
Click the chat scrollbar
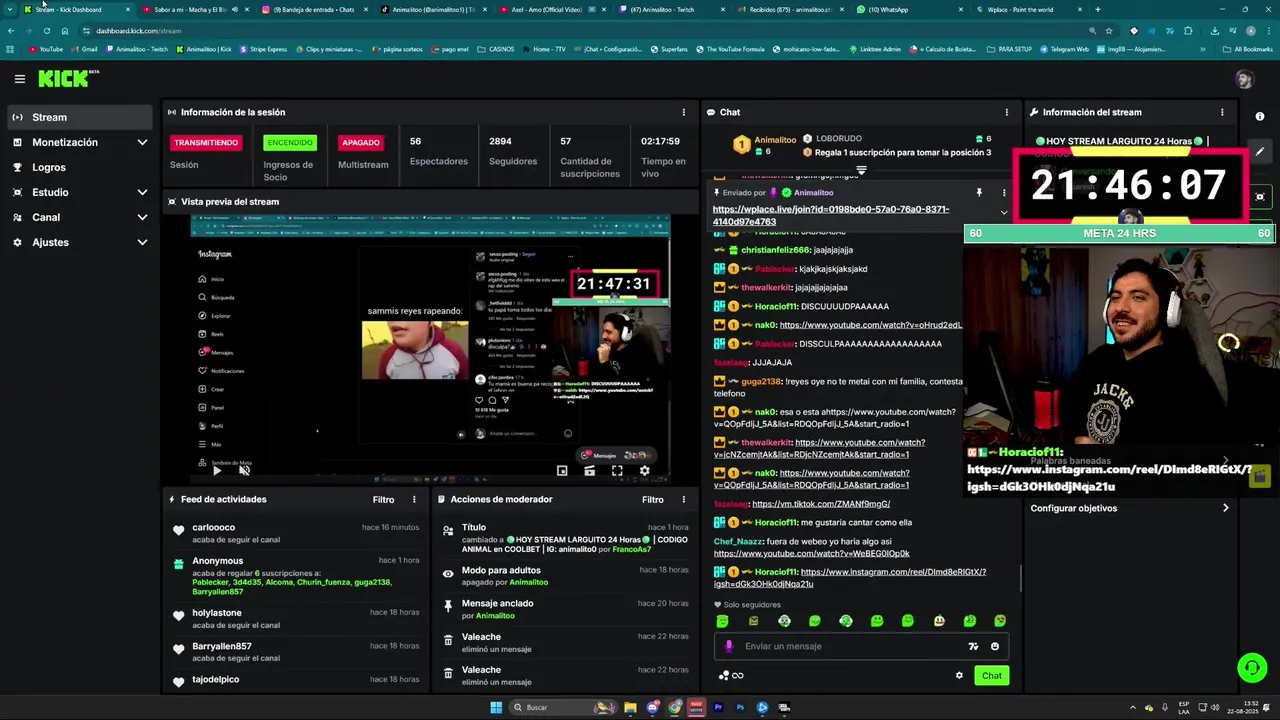coord(1020,578)
